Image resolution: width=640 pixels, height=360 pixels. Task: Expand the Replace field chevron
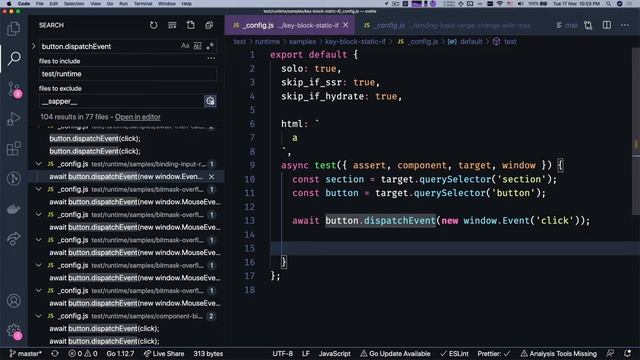click(x=33, y=46)
